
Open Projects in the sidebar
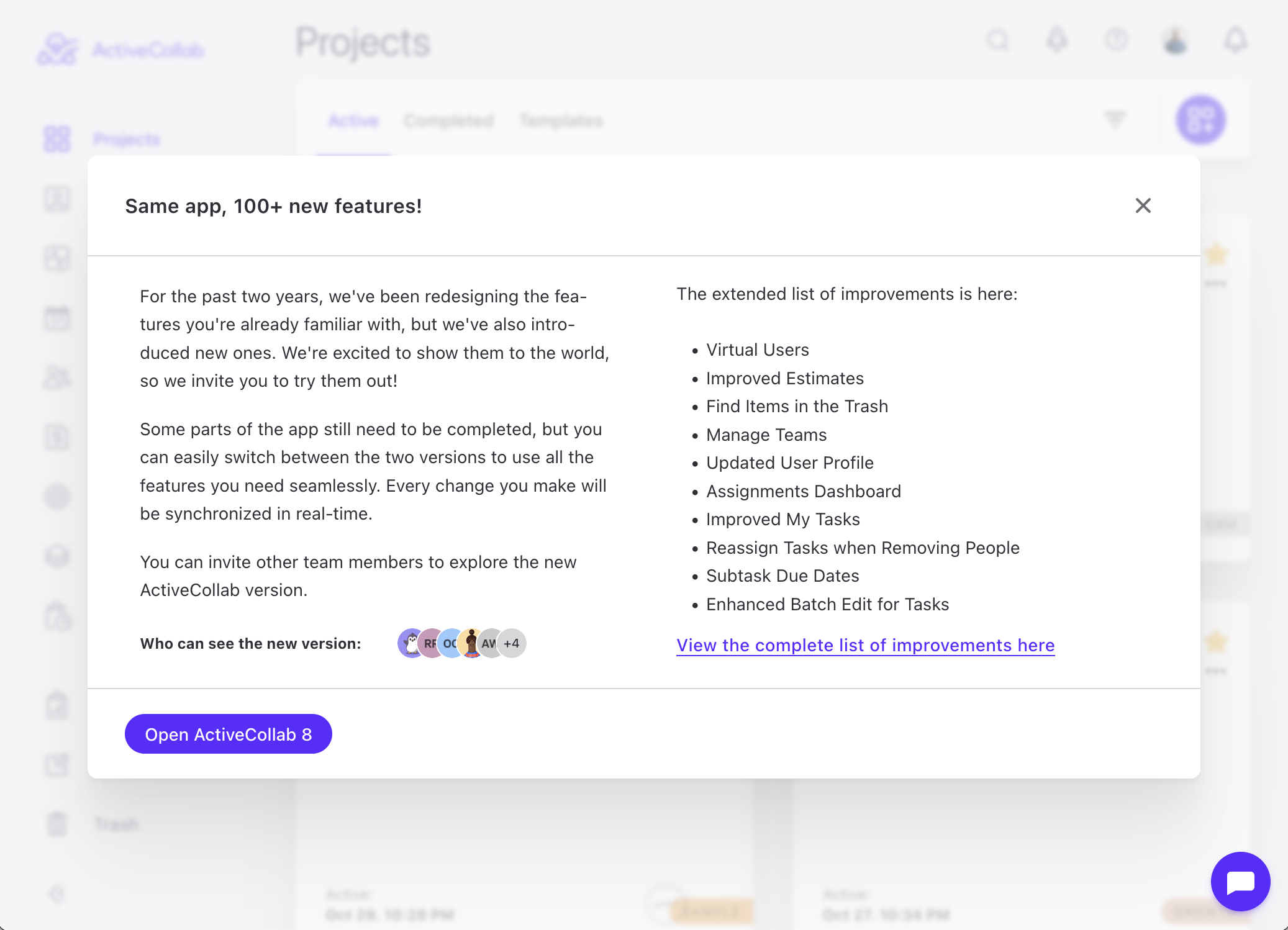[x=127, y=139]
